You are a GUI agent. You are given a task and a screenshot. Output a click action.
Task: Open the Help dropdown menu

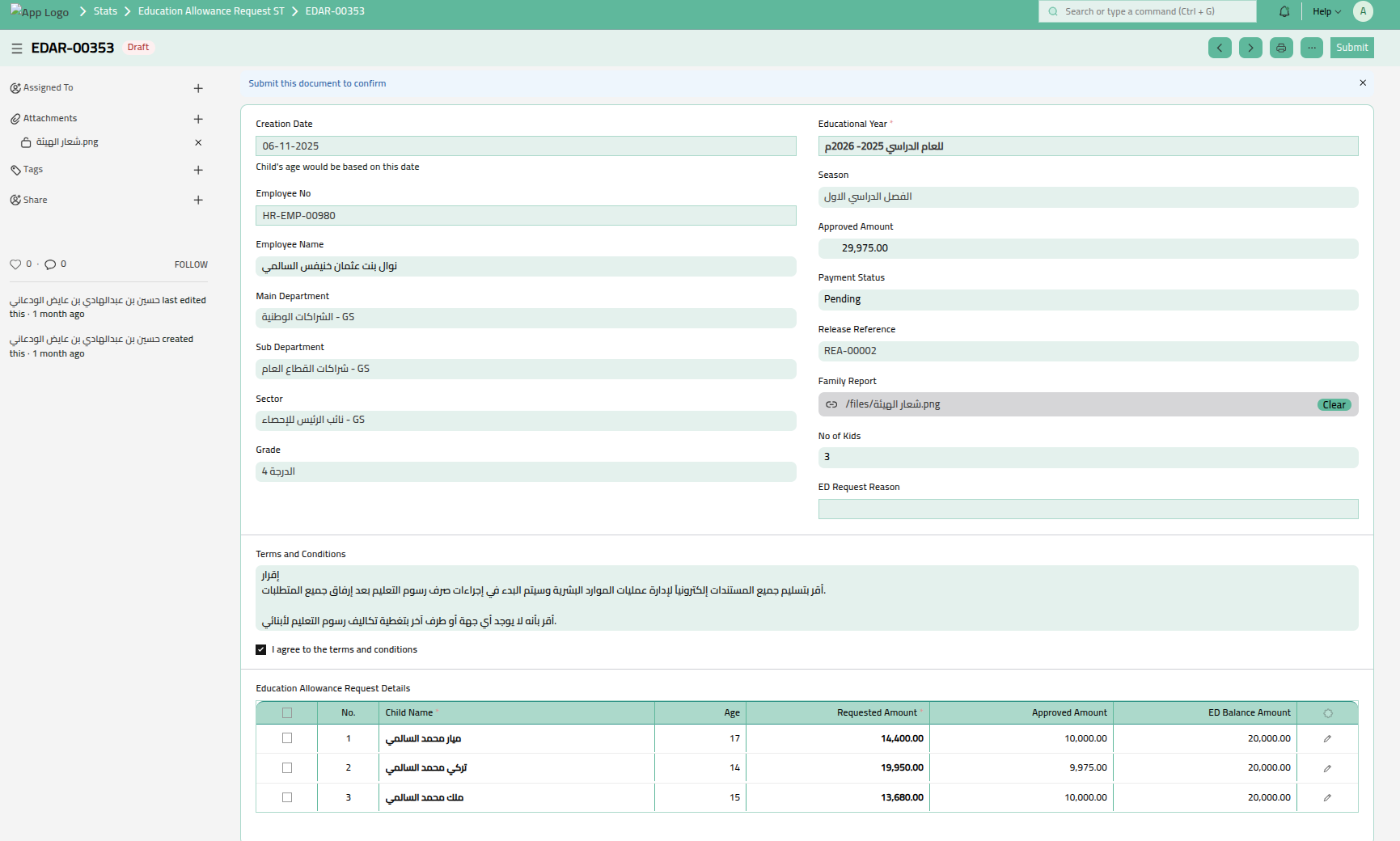[x=1326, y=11]
